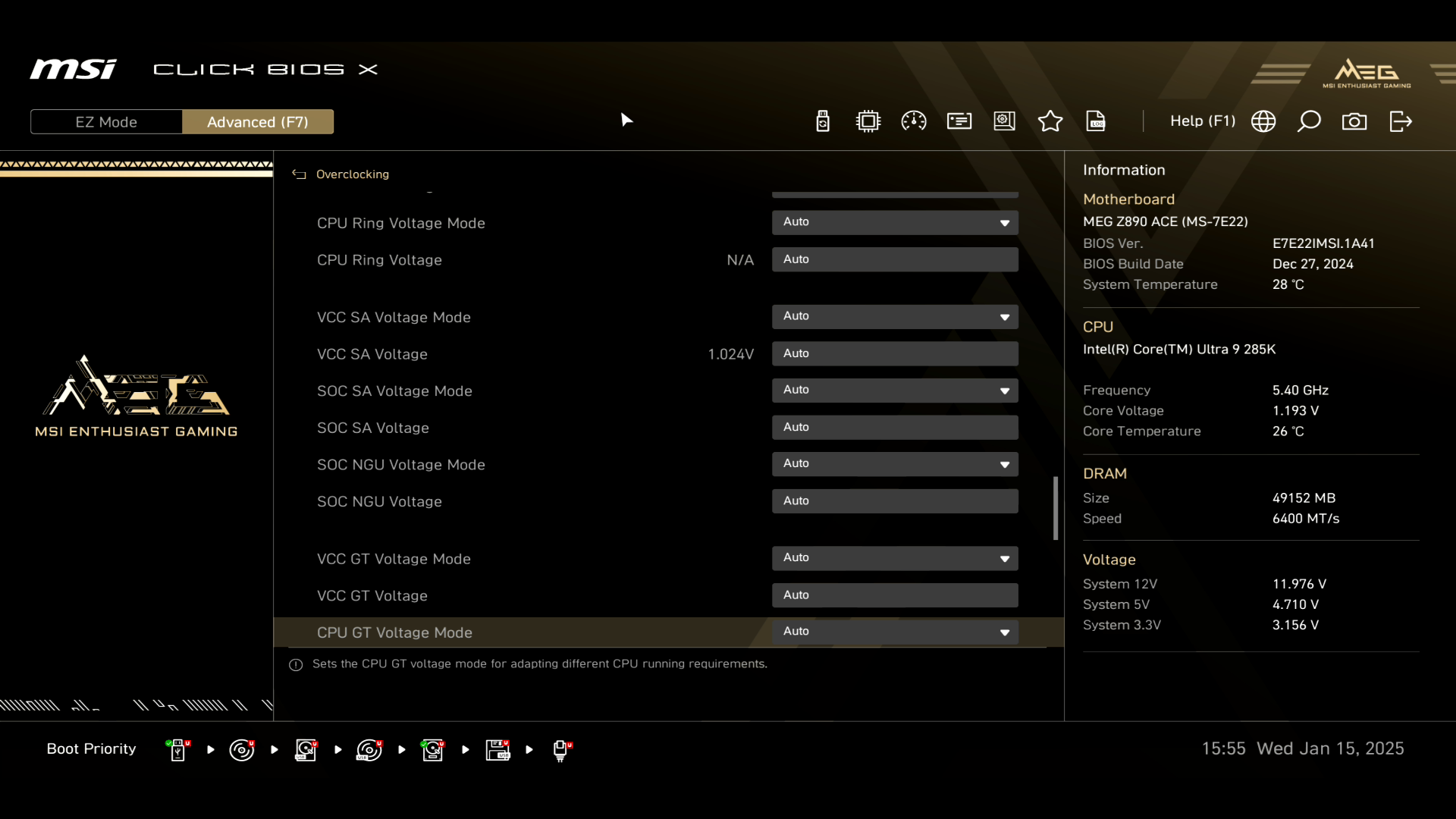The height and width of the screenshot is (819, 1456).
Task: Expand CPU Ring Voltage Mode dropdown
Action: (895, 222)
